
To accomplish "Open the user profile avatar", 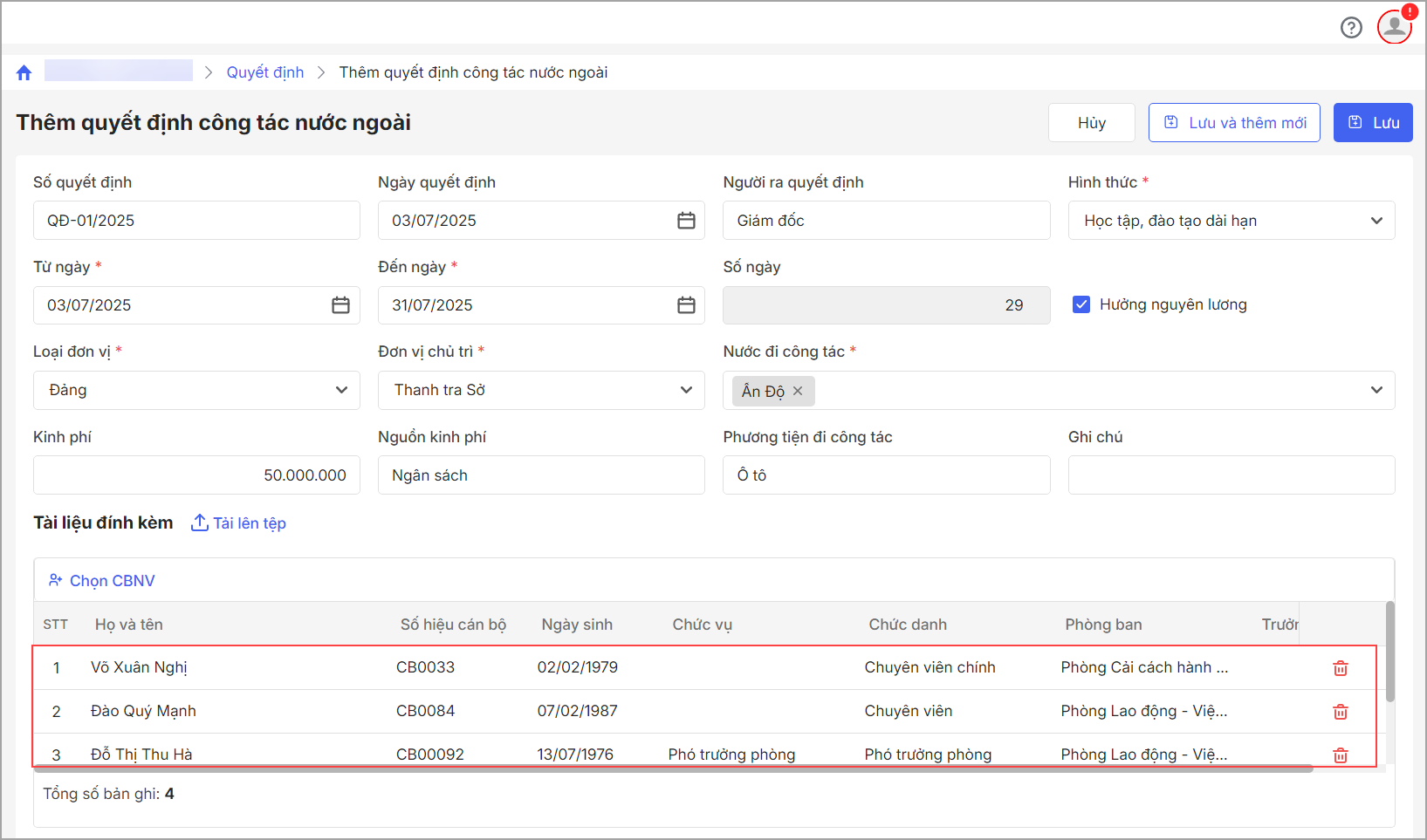I will pyautogui.click(x=1394, y=26).
